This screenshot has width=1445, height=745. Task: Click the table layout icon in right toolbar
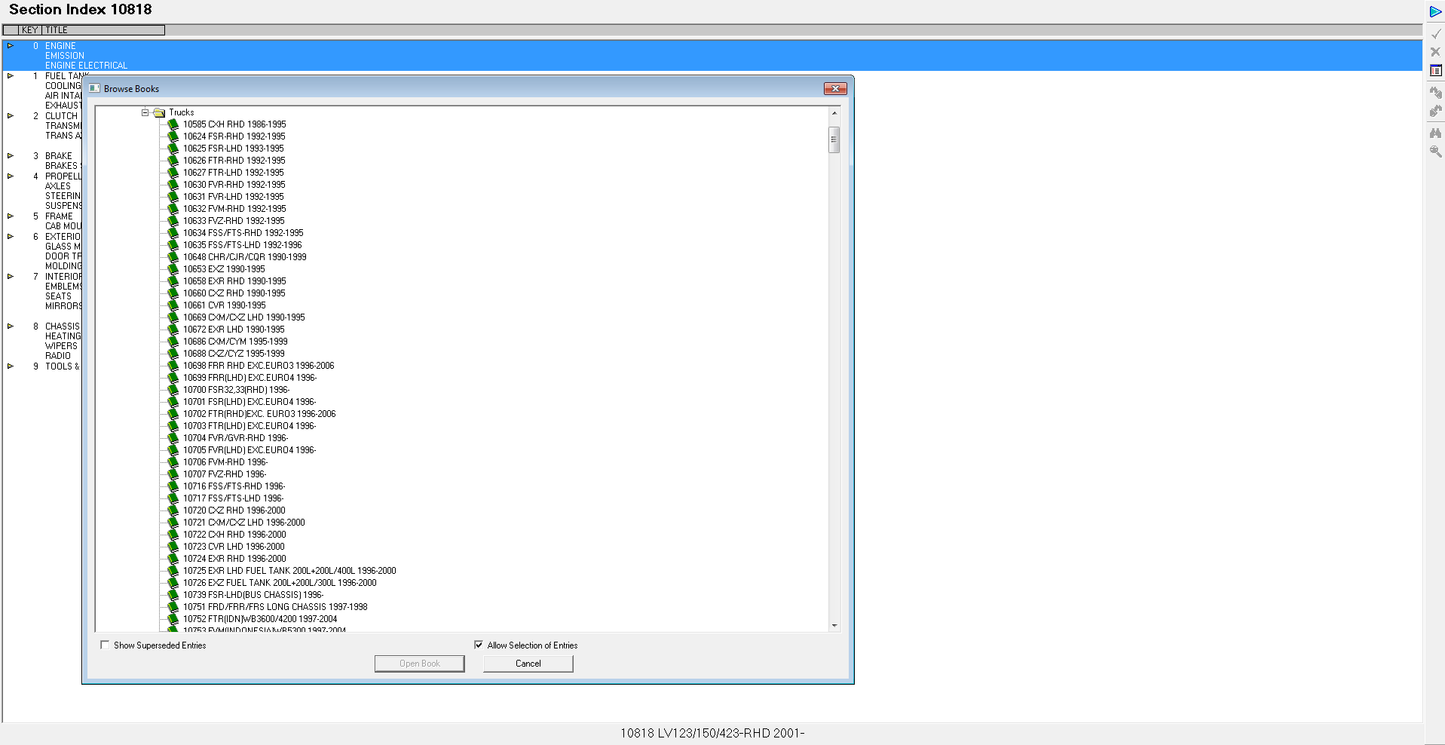[1435, 70]
